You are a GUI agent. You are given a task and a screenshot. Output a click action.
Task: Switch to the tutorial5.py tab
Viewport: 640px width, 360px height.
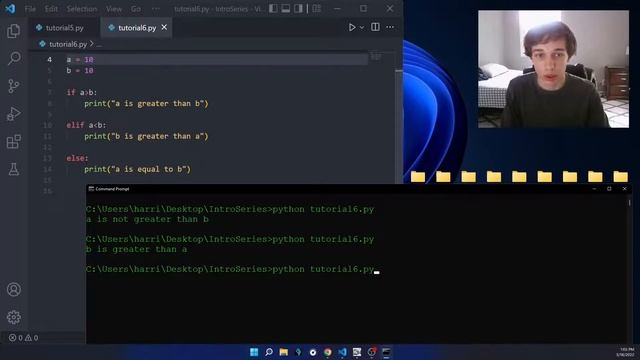(x=64, y=28)
